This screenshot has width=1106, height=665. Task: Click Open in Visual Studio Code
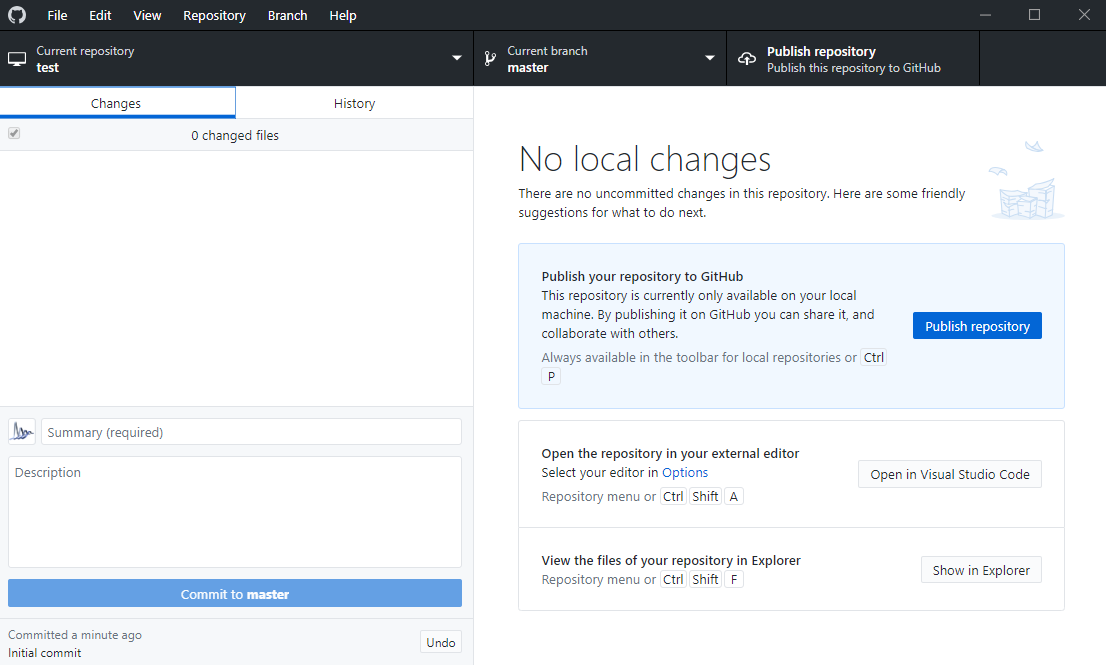pyautogui.click(x=949, y=474)
